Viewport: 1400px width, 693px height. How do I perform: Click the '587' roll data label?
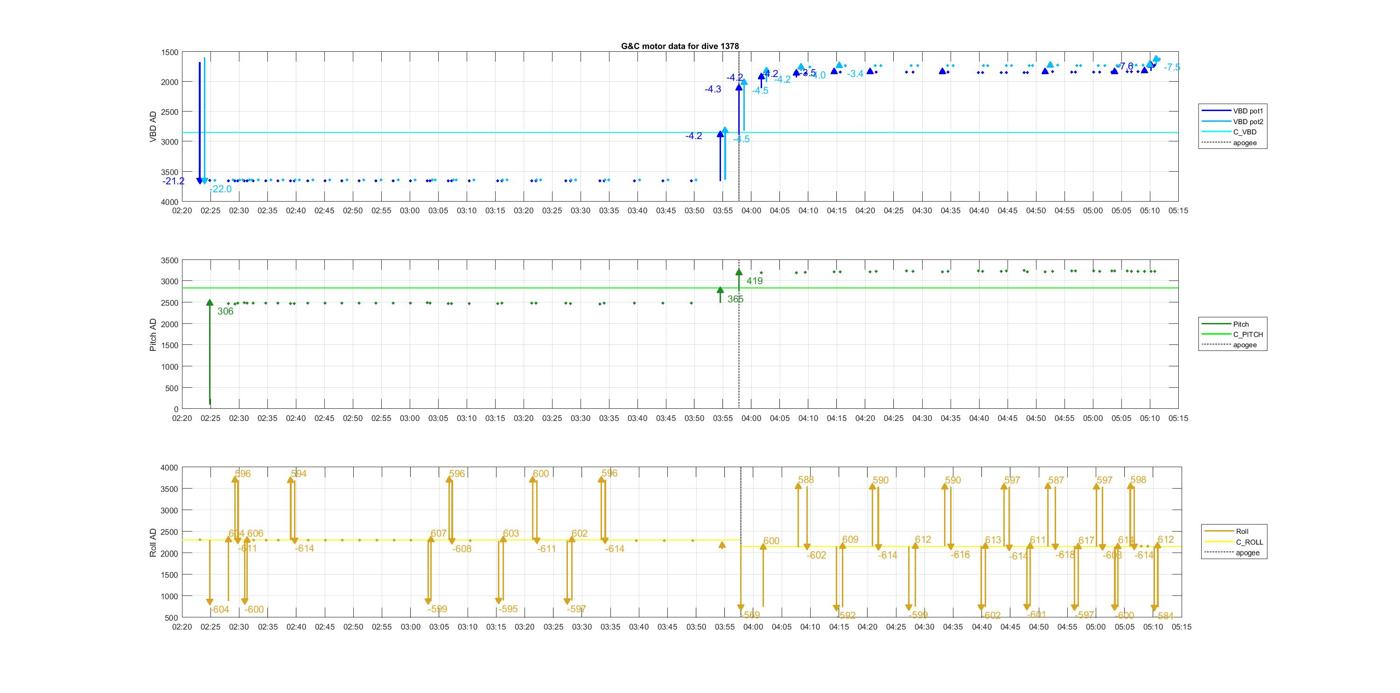(x=1056, y=481)
